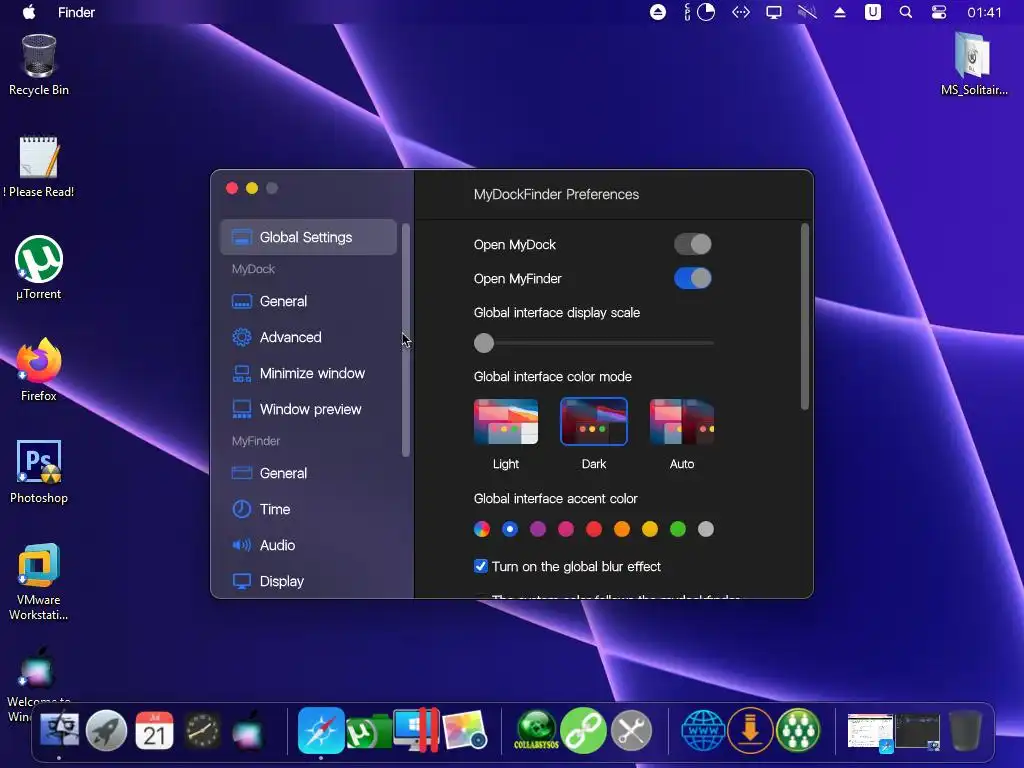This screenshot has height=768, width=1024.
Task: Open Spotlight search in the menu bar
Action: coord(906,12)
